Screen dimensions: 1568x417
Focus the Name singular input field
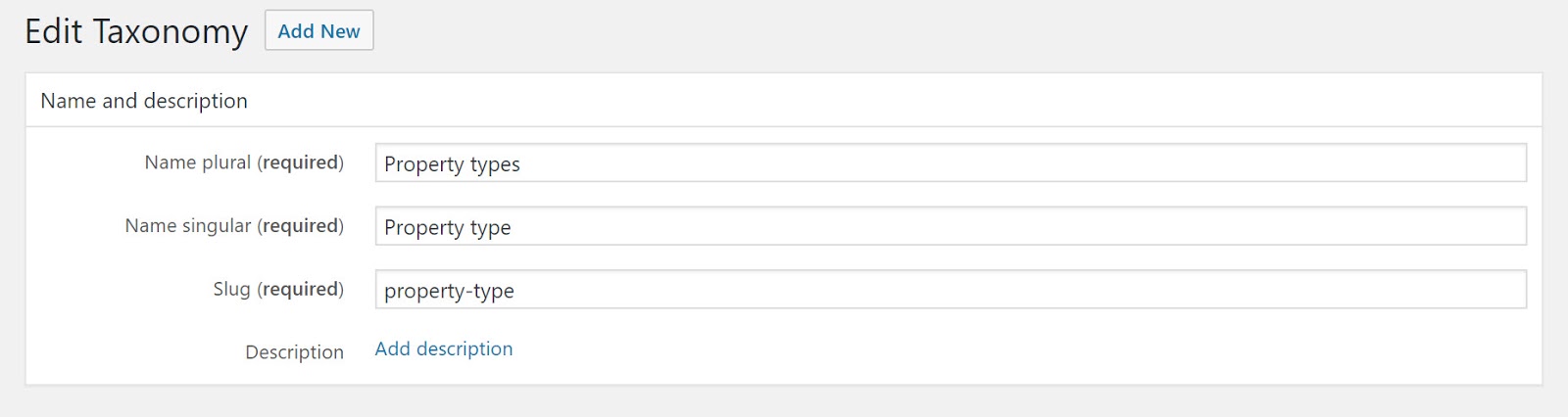[951, 227]
